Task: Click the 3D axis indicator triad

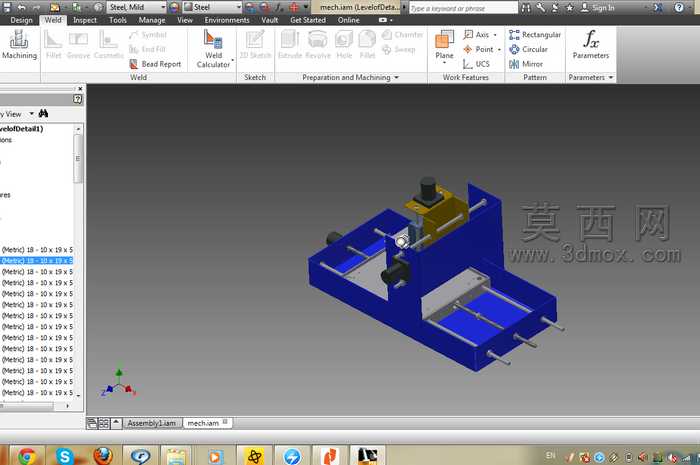Action: [x=118, y=383]
